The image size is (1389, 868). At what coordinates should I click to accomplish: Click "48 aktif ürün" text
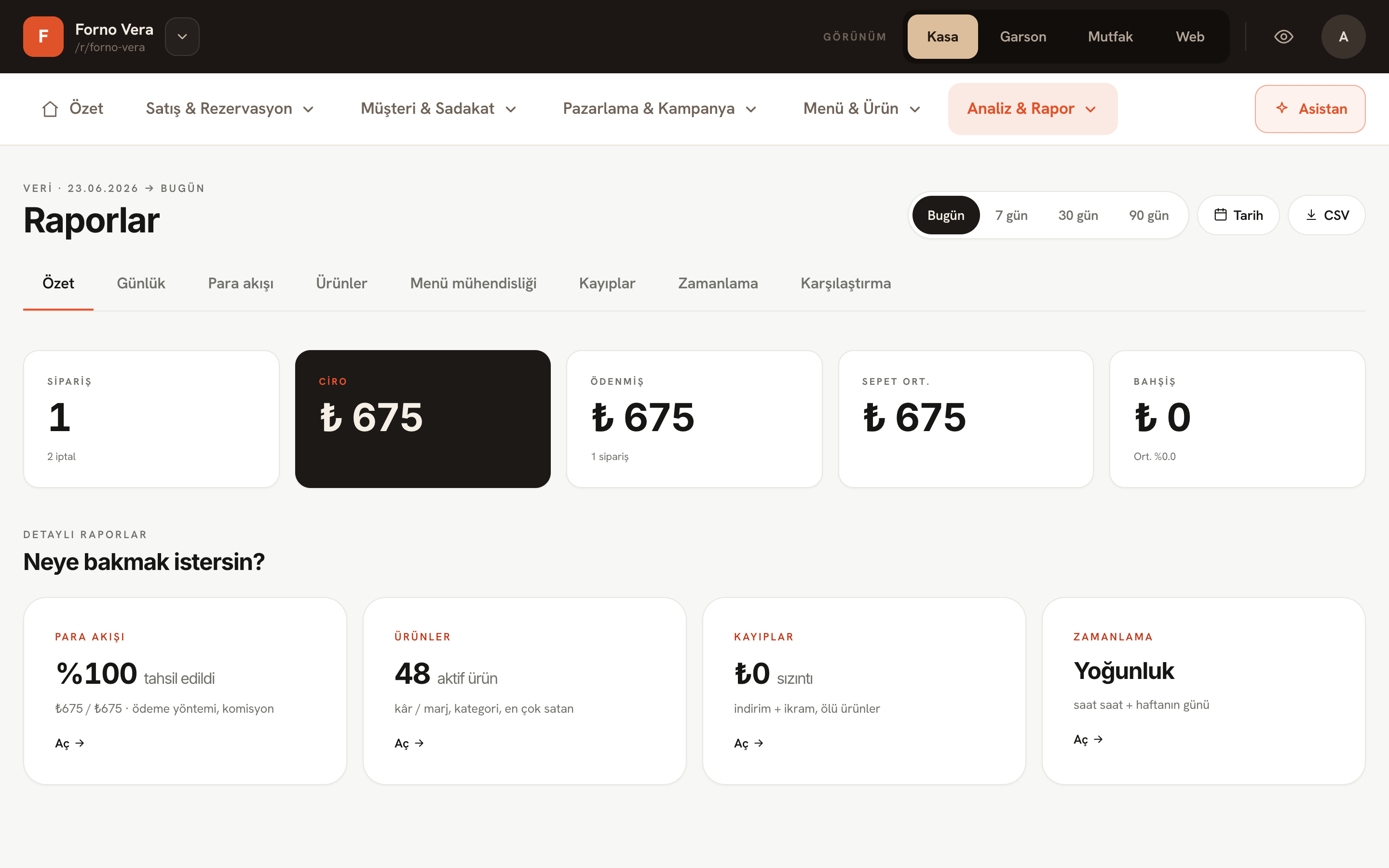(x=446, y=674)
